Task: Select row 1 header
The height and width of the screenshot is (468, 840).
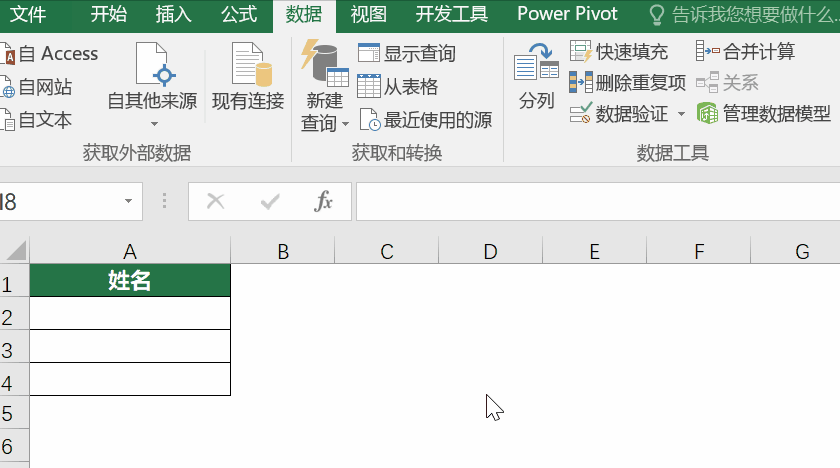Action: (x=14, y=280)
